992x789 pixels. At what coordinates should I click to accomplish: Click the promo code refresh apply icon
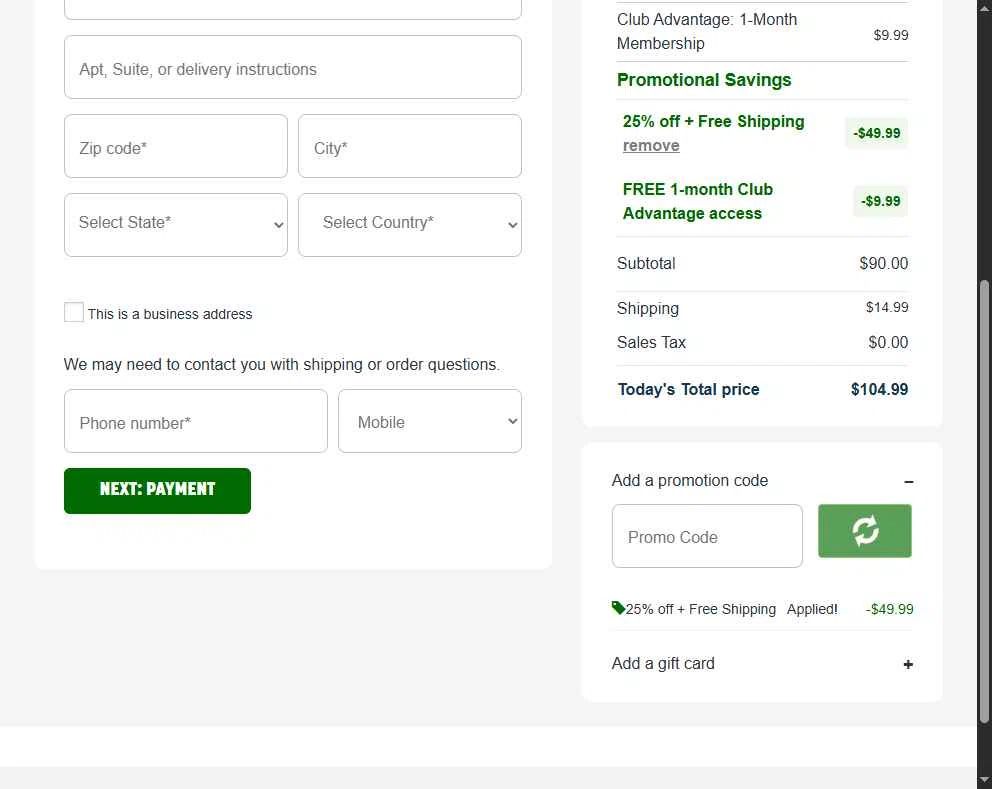coord(865,531)
